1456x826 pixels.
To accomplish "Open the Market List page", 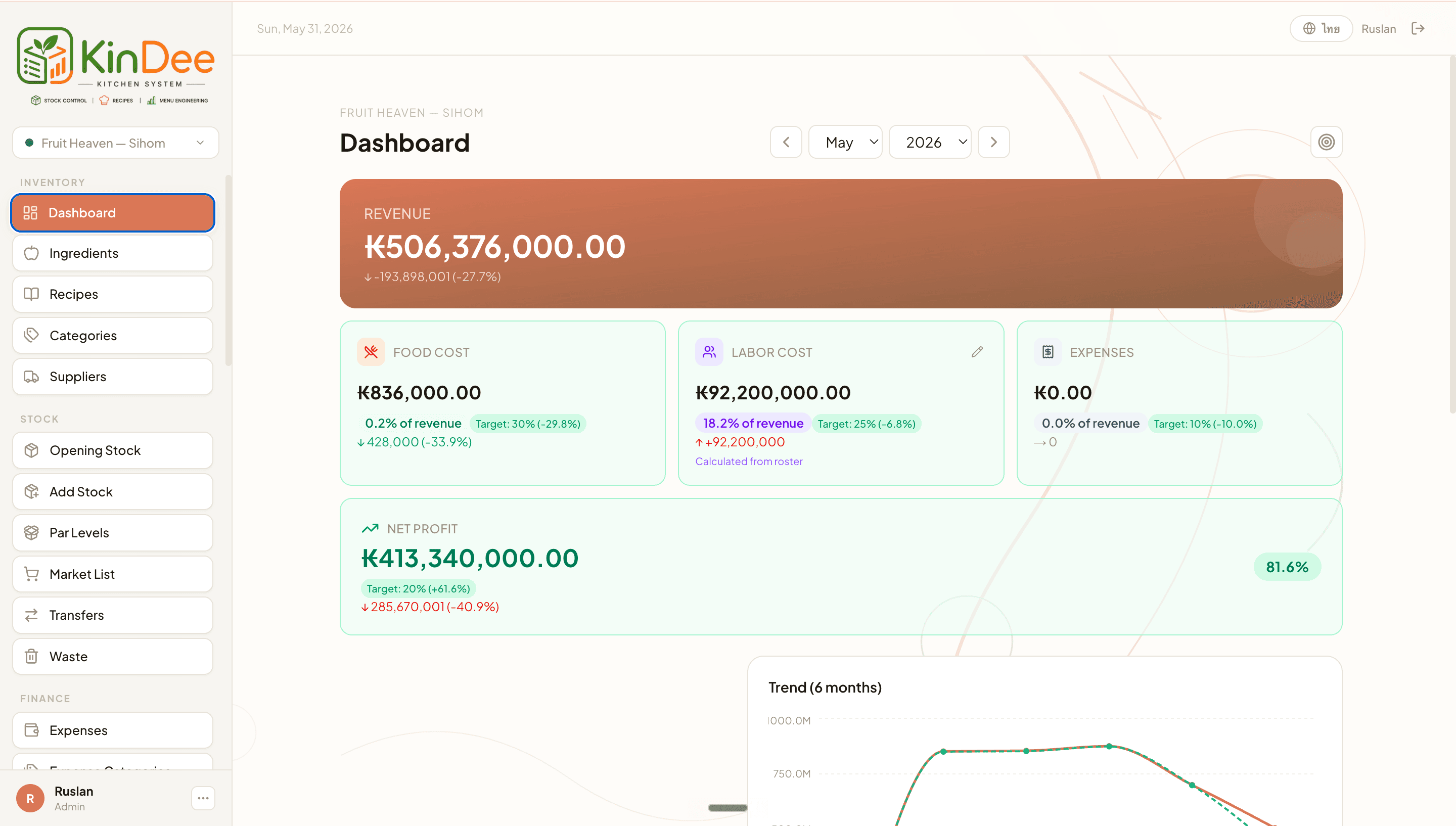I will (113, 574).
